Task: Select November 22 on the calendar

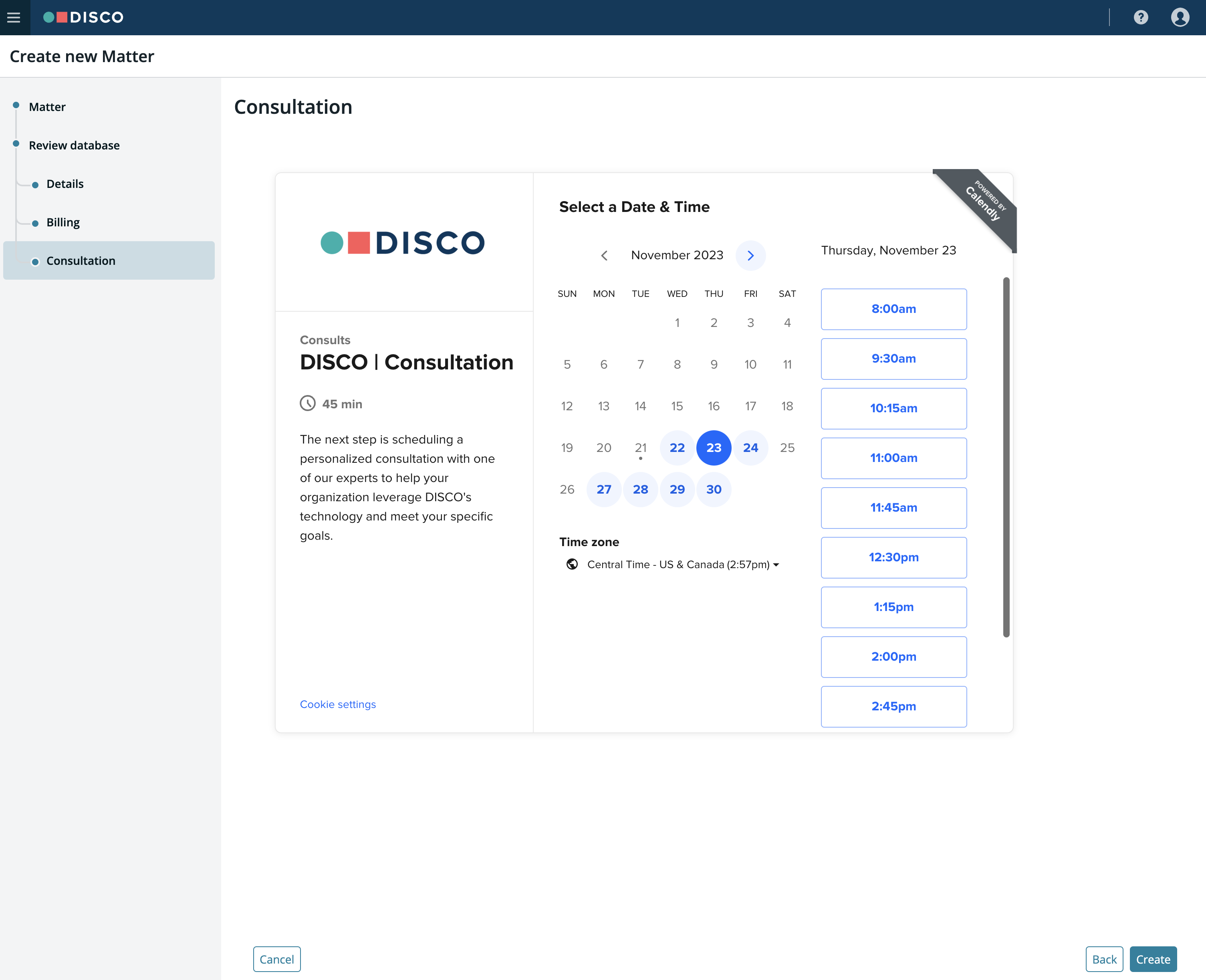Action: pos(677,448)
